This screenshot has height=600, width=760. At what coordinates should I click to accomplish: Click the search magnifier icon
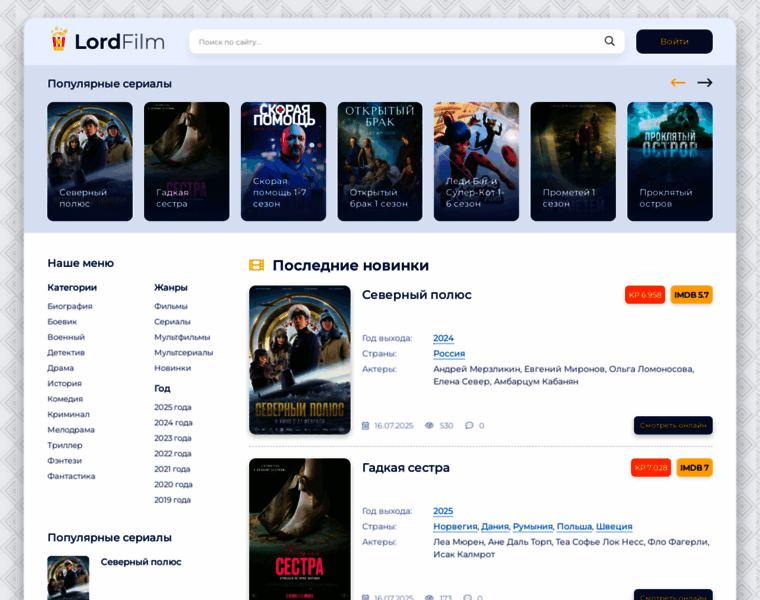tap(609, 41)
